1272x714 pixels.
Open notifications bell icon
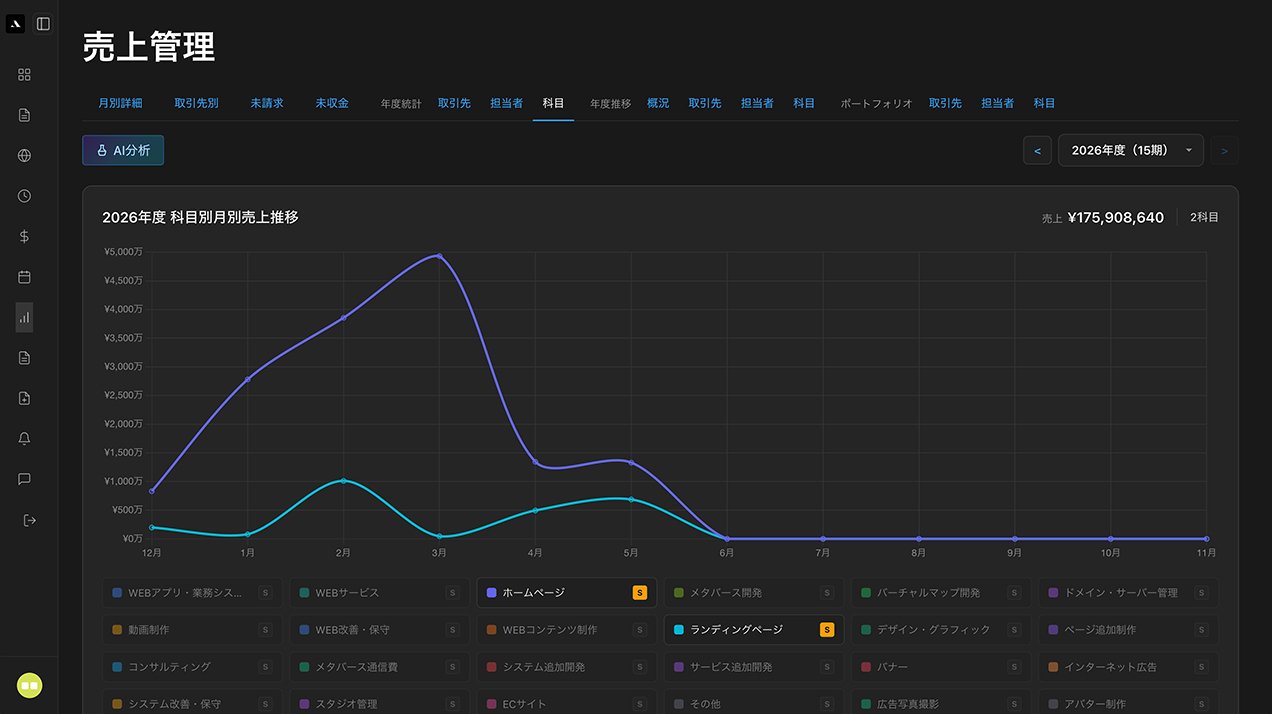(24, 438)
